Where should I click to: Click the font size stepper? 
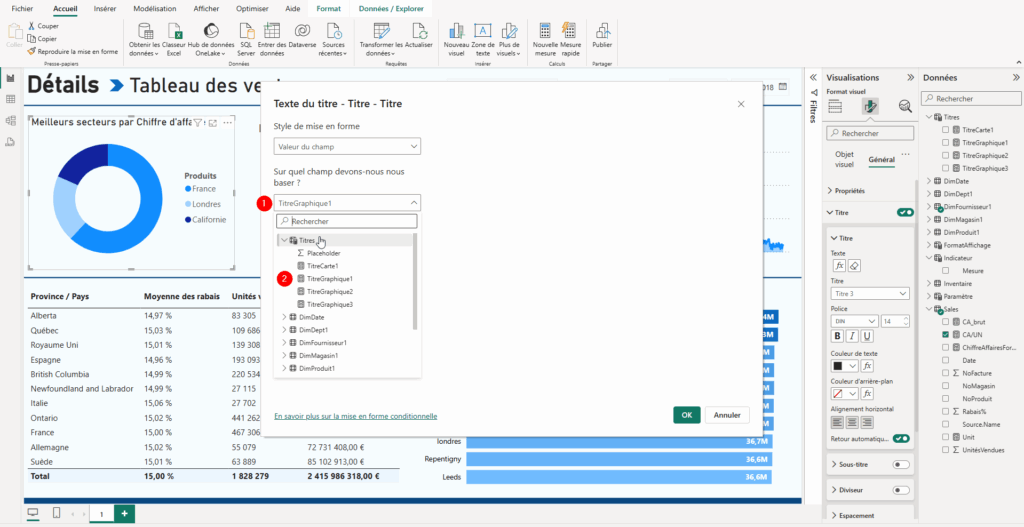pyautogui.click(x=906, y=321)
